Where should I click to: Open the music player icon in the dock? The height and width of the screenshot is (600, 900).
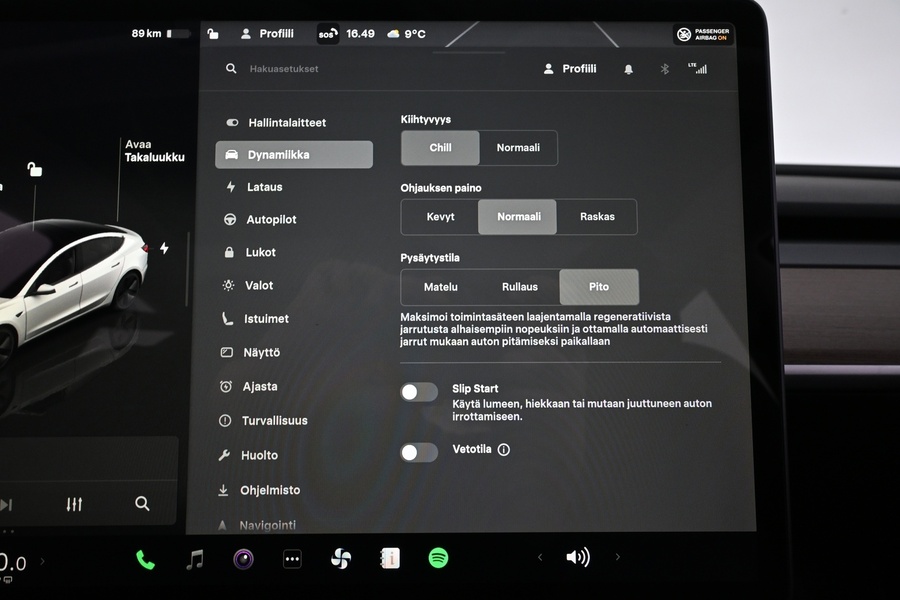click(194, 558)
